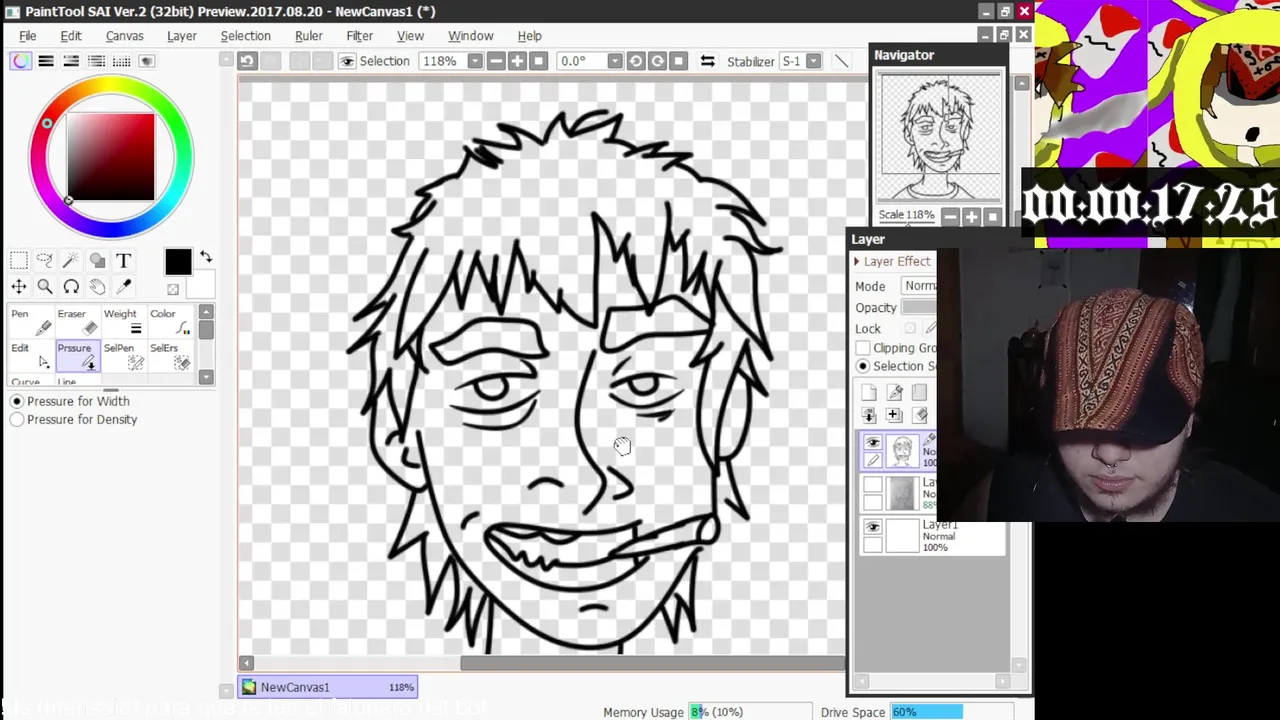1280x720 pixels.
Task: Hide Layer1 with eye icon
Action: 873,528
